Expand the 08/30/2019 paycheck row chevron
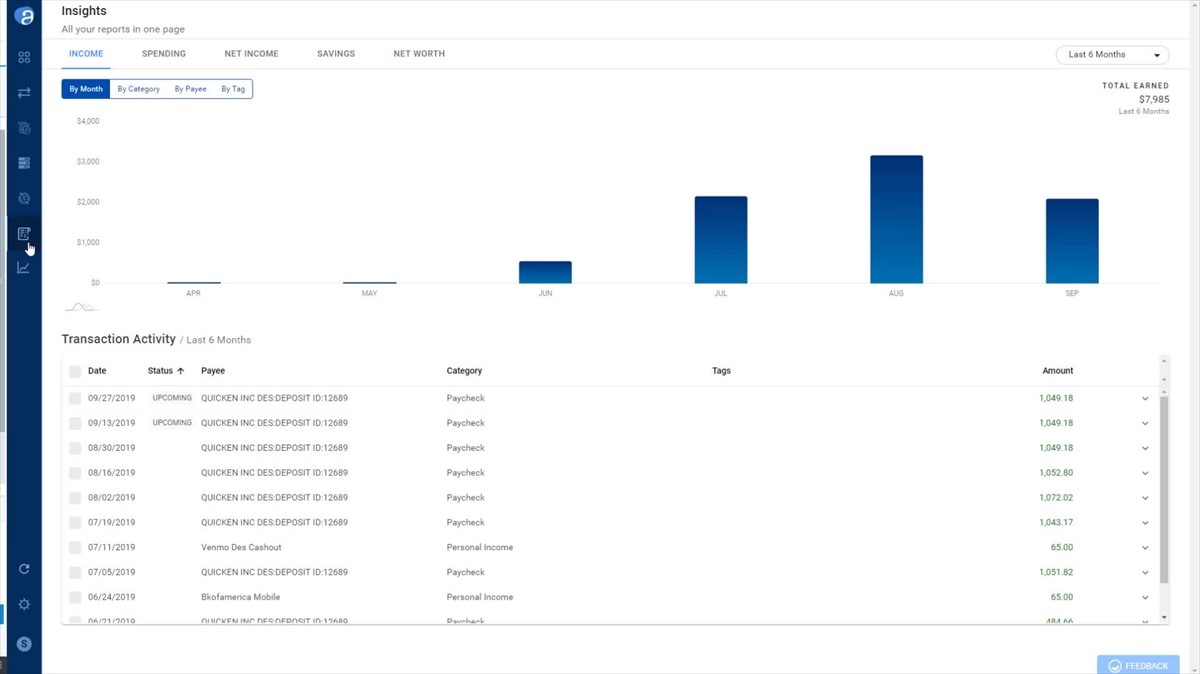The height and width of the screenshot is (674, 1200). click(1146, 448)
